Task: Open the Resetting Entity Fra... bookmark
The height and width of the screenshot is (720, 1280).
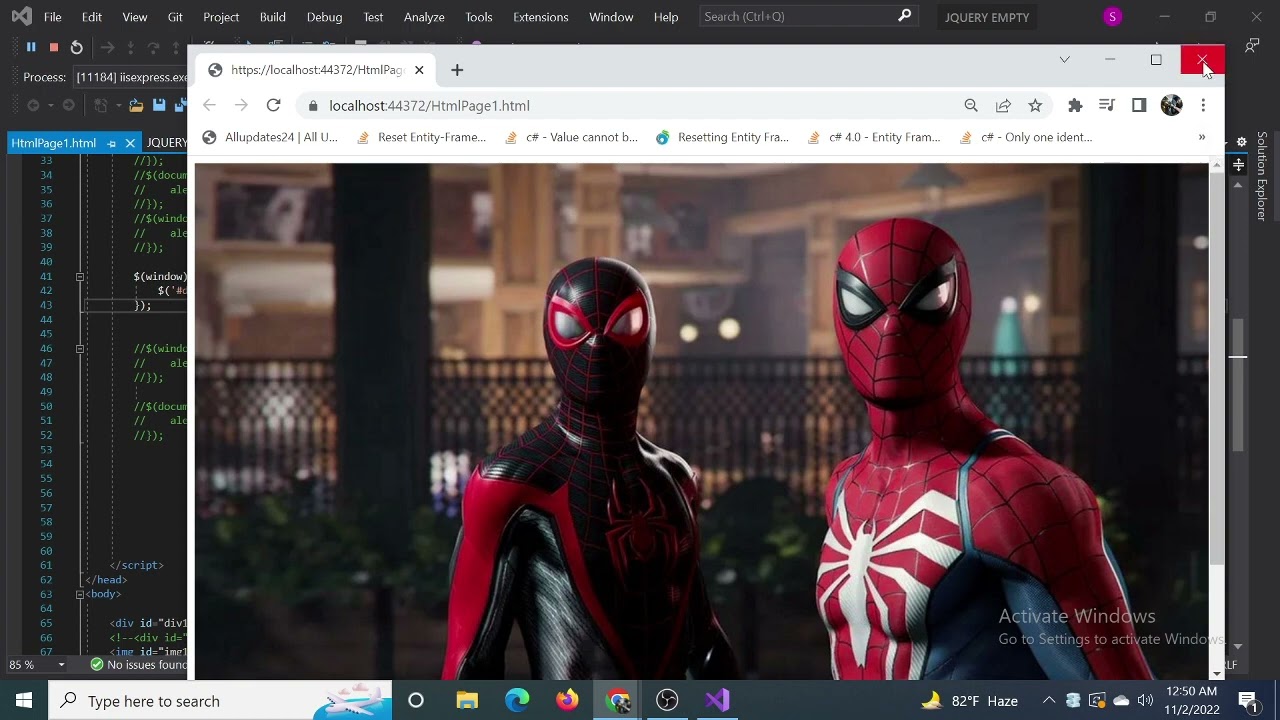Action: [722, 137]
